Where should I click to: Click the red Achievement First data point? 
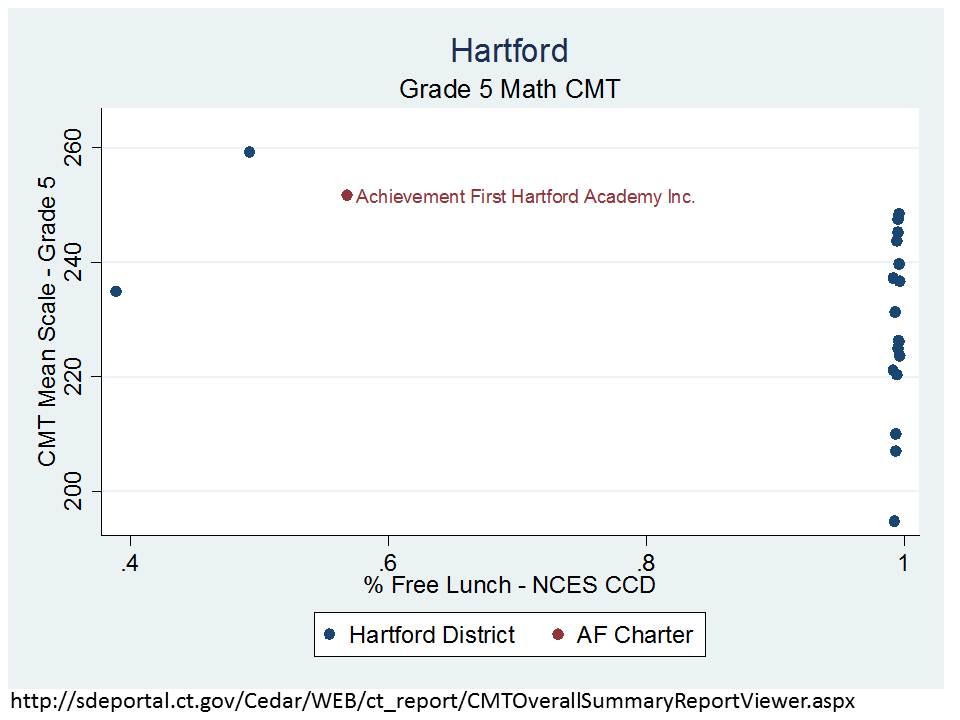click(347, 195)
